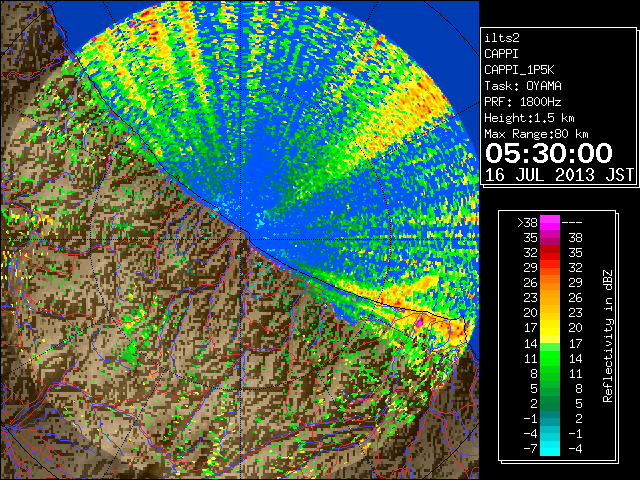Click the 'Task: OYAMA' line

pos(523,86)
